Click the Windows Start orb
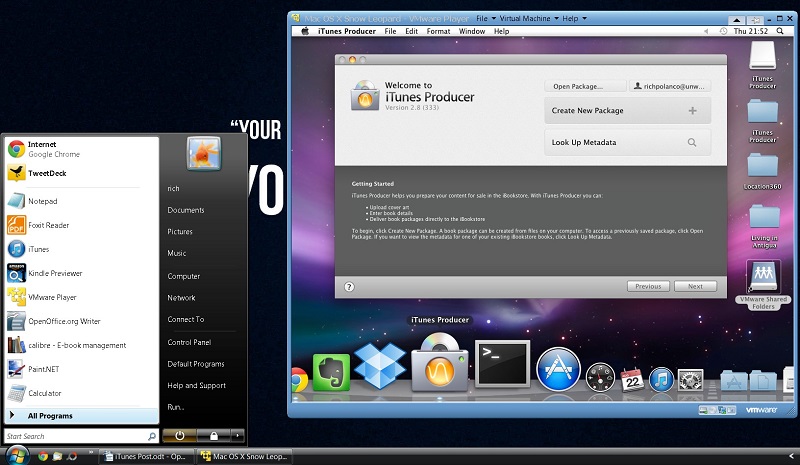Image resolution: width=800 pixels, height=465 pixels. point(16,455)
